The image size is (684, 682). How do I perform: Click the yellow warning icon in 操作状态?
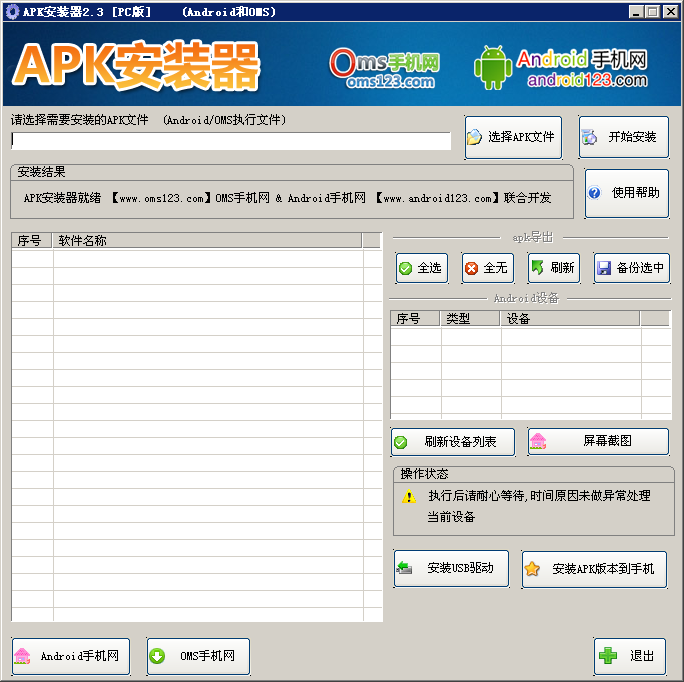tap(409, 496)
